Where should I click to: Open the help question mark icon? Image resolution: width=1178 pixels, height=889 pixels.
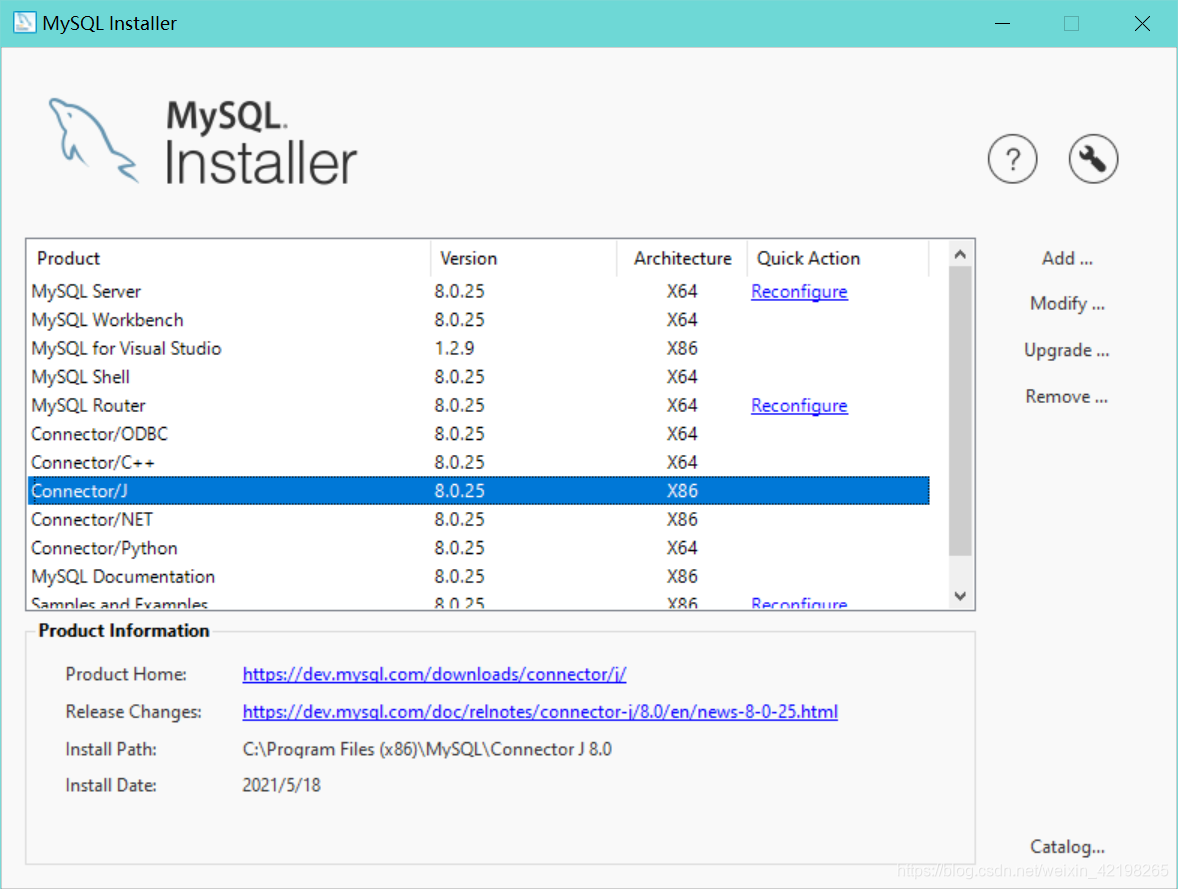coord(1012,159)
